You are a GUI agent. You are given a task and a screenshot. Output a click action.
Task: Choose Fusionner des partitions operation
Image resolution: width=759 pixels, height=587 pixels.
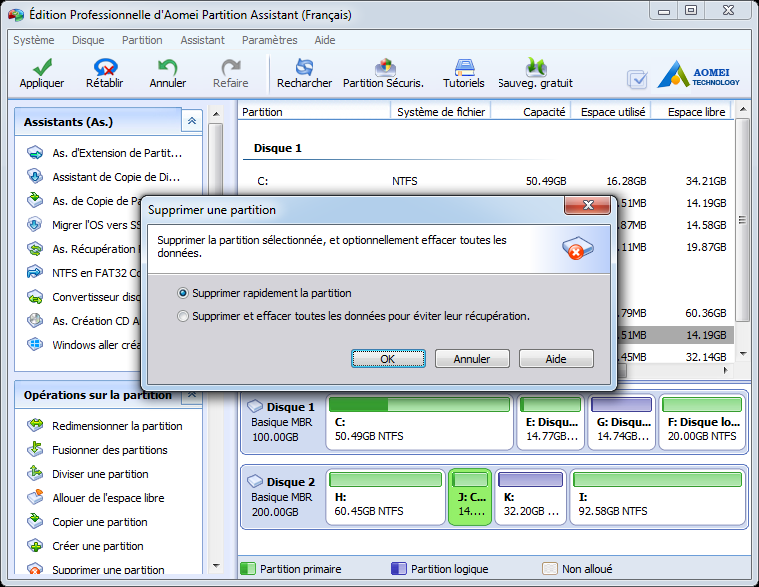[97, 450]
